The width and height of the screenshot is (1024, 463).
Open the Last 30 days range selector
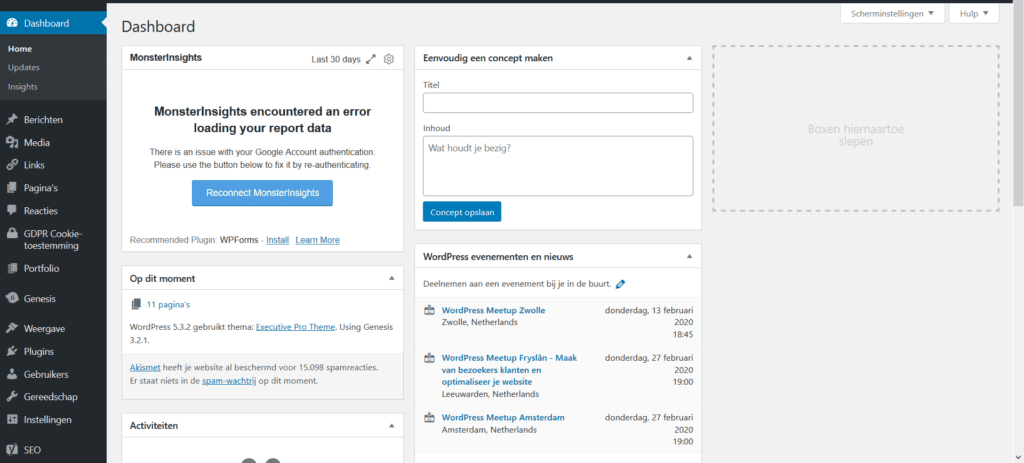(336, 59)
